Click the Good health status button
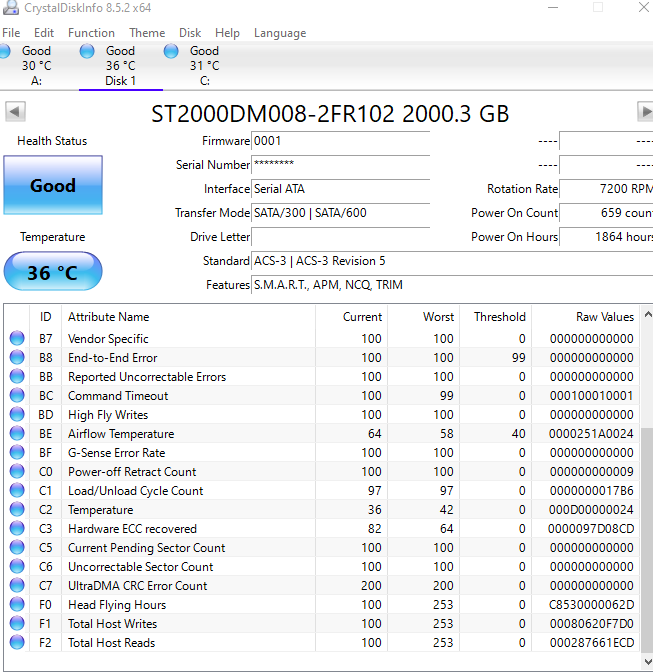 tap(53, 185)
